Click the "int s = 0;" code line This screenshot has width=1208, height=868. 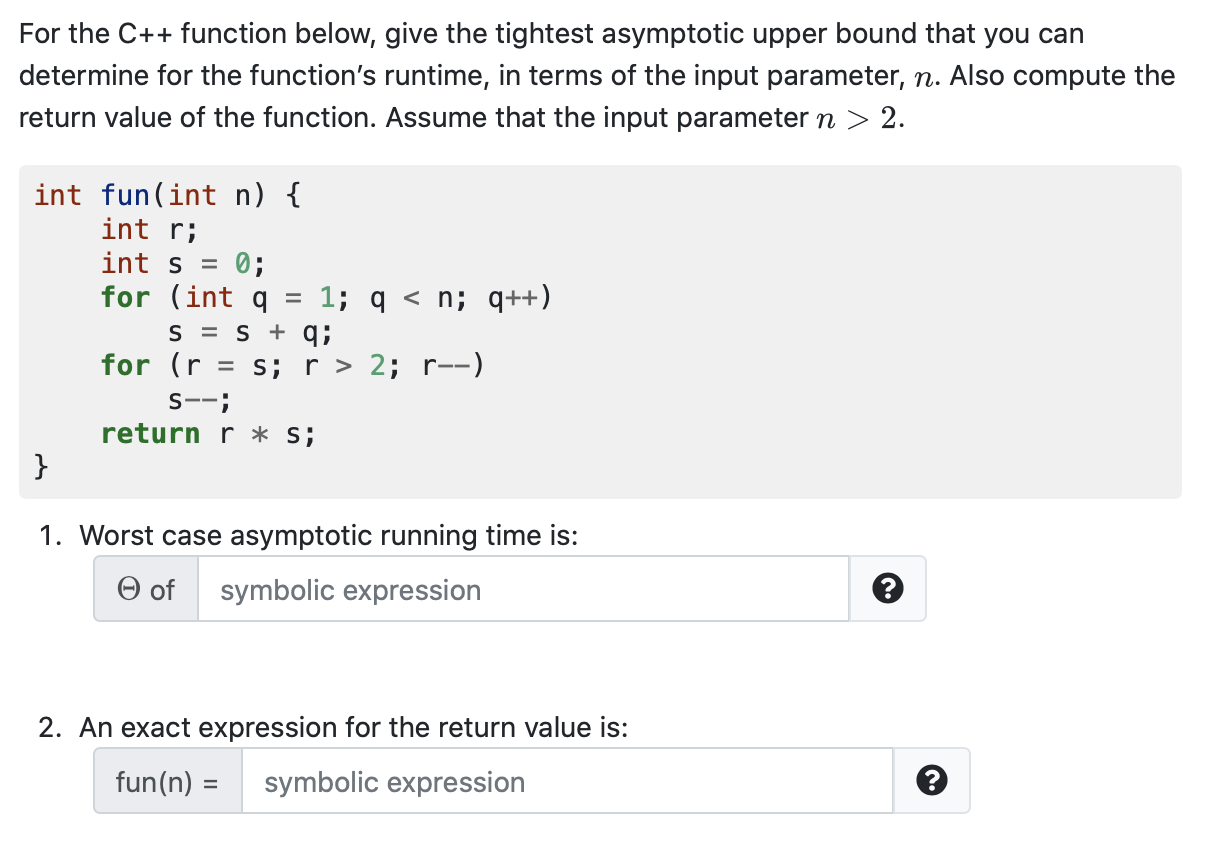pyautogui.click(x=183, y=264)
